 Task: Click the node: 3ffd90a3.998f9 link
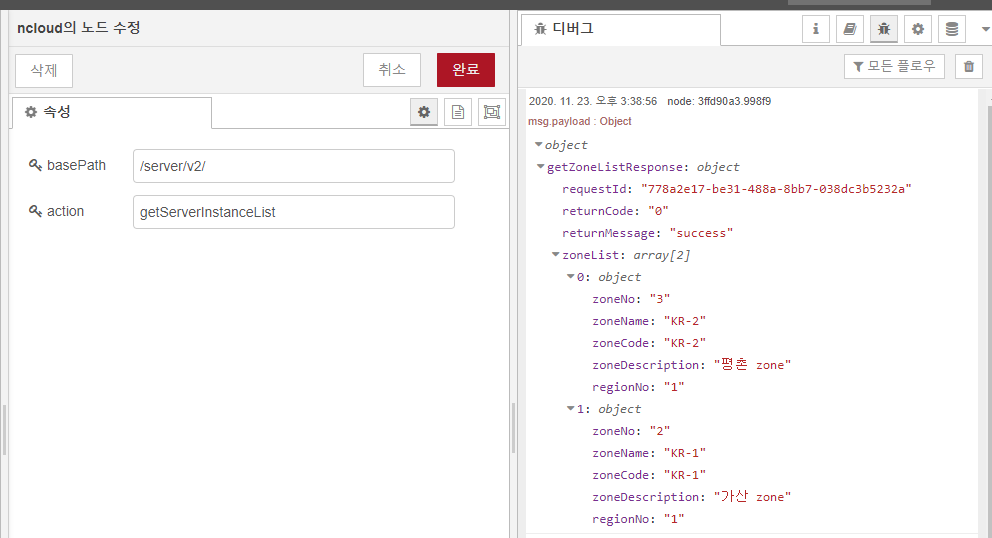coord(719,101)
